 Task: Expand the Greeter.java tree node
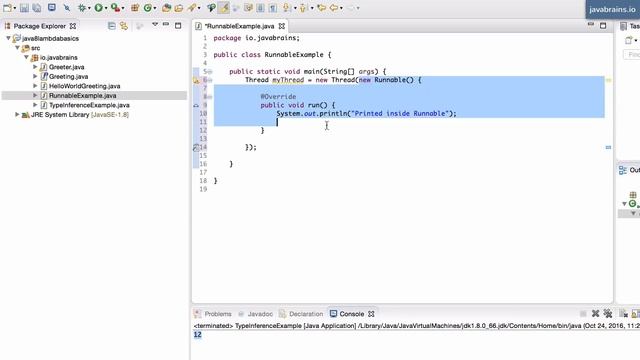tap(35, 67)
